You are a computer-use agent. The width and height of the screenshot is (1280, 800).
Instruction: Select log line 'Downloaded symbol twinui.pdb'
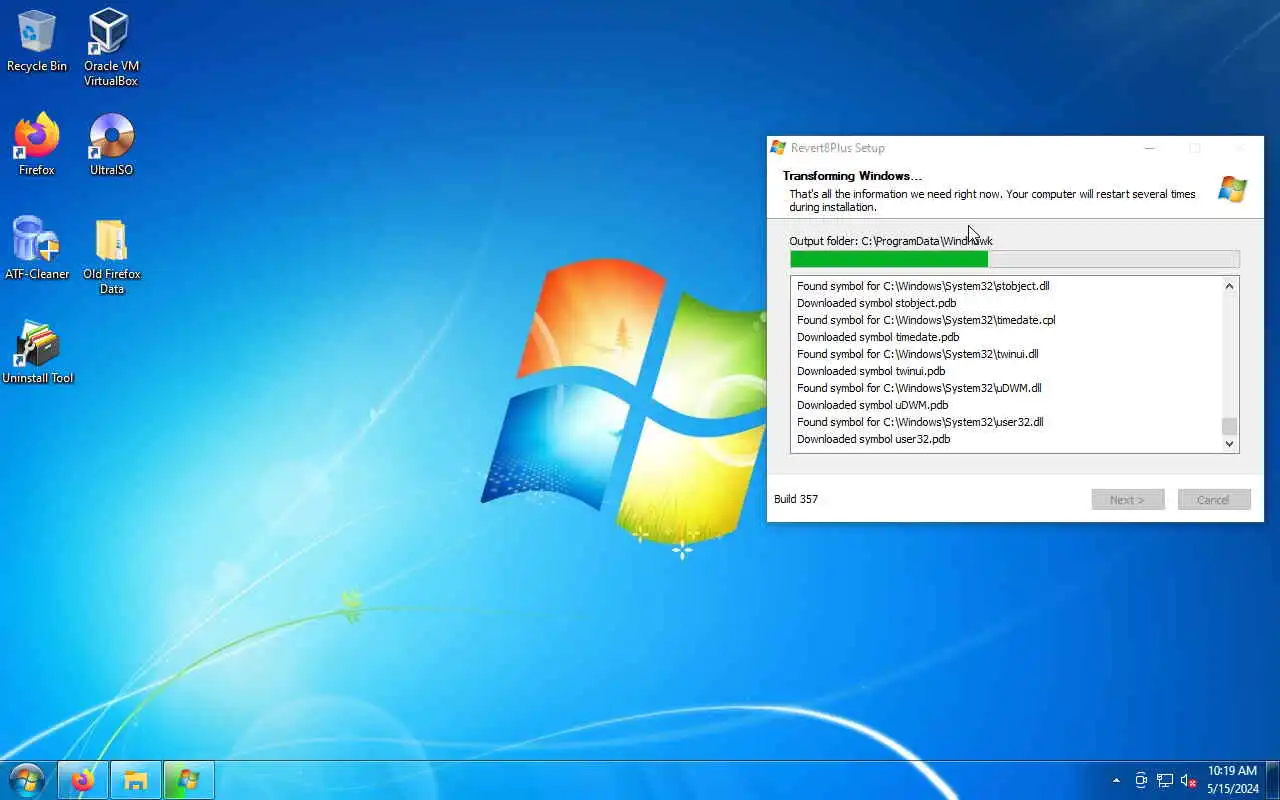click(x=871, y=371)
